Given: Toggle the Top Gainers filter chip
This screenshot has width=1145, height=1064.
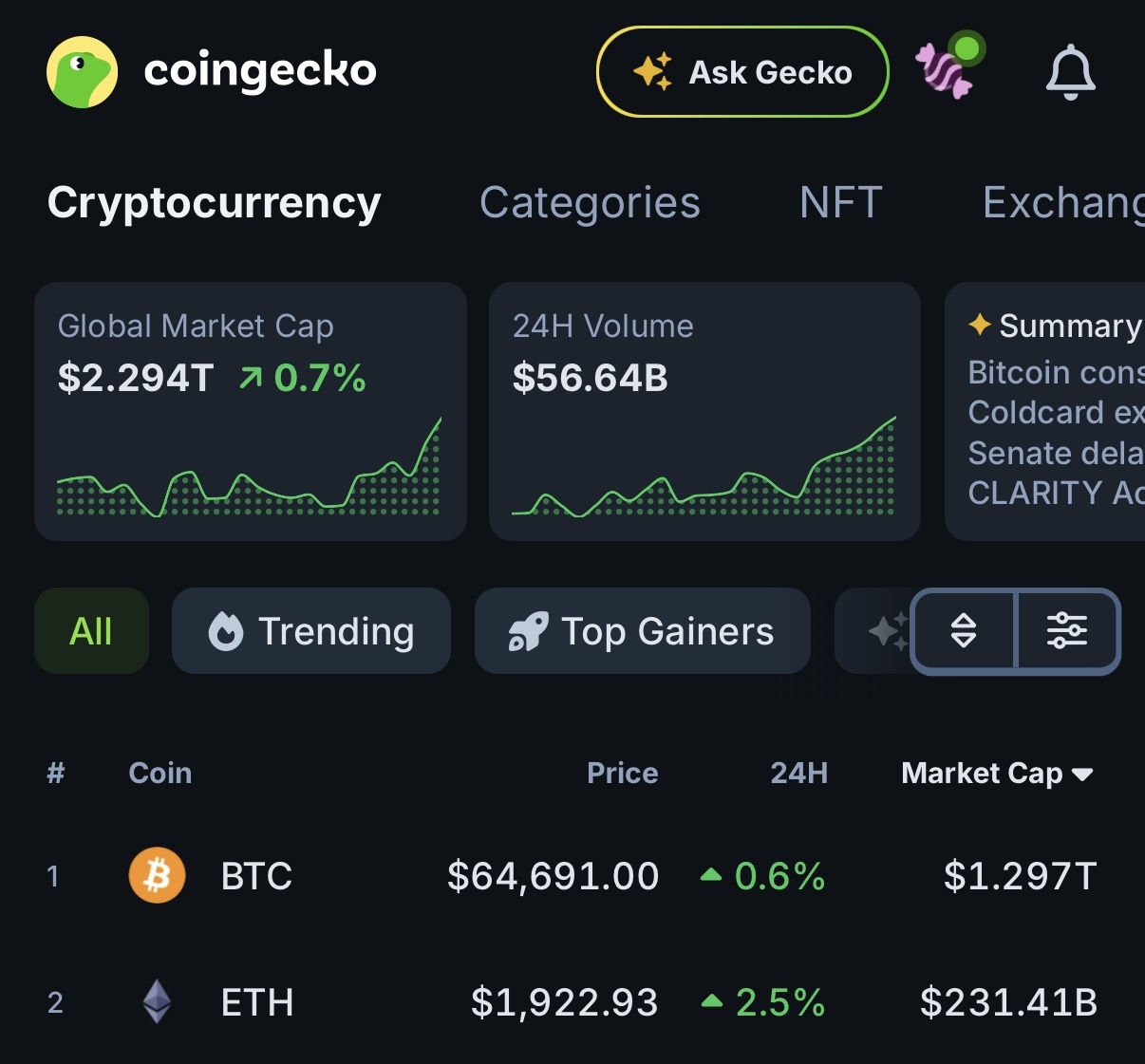Looking at the screenshot, I should (643, 631).
